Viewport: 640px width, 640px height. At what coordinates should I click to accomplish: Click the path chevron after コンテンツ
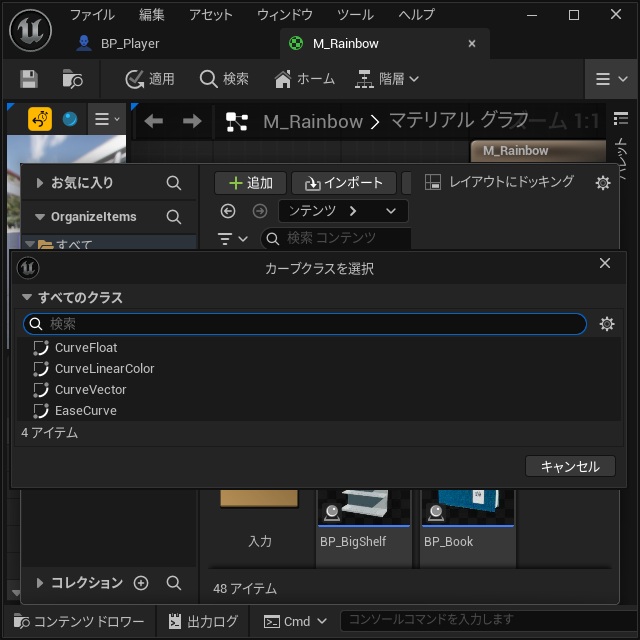(353, 211)
